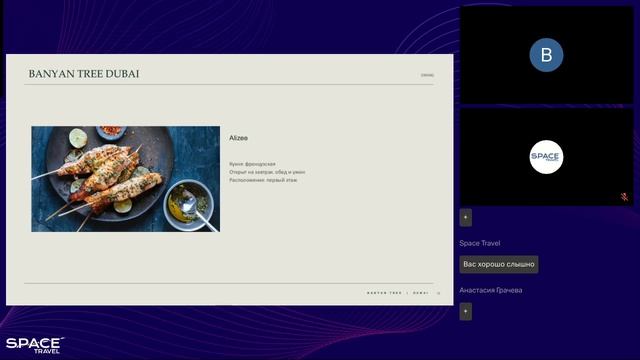Click the Space Travel logo at the bottom left
The width and height of the screenshot is (640, 360).
[x=35, y=345]
